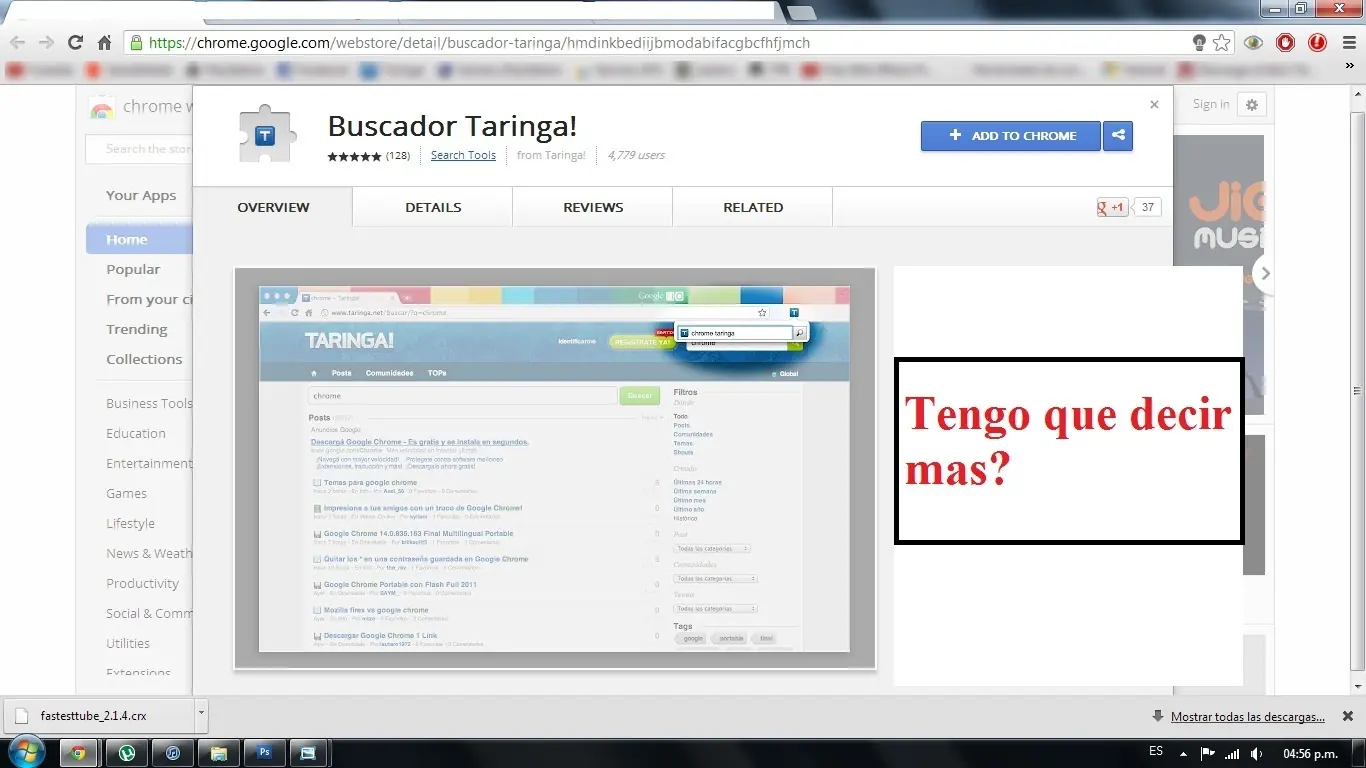The width and height of the screenshot is (1366, 768).
Task: Click the Search Tools category link
Action: tap(463, 155)
